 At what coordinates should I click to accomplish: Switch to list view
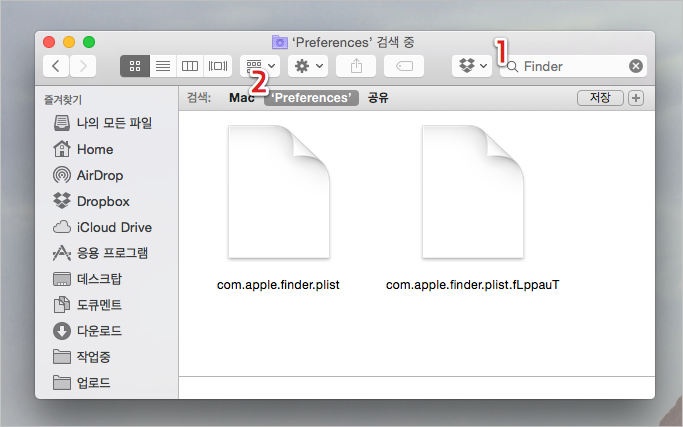(x=163, y=66)
